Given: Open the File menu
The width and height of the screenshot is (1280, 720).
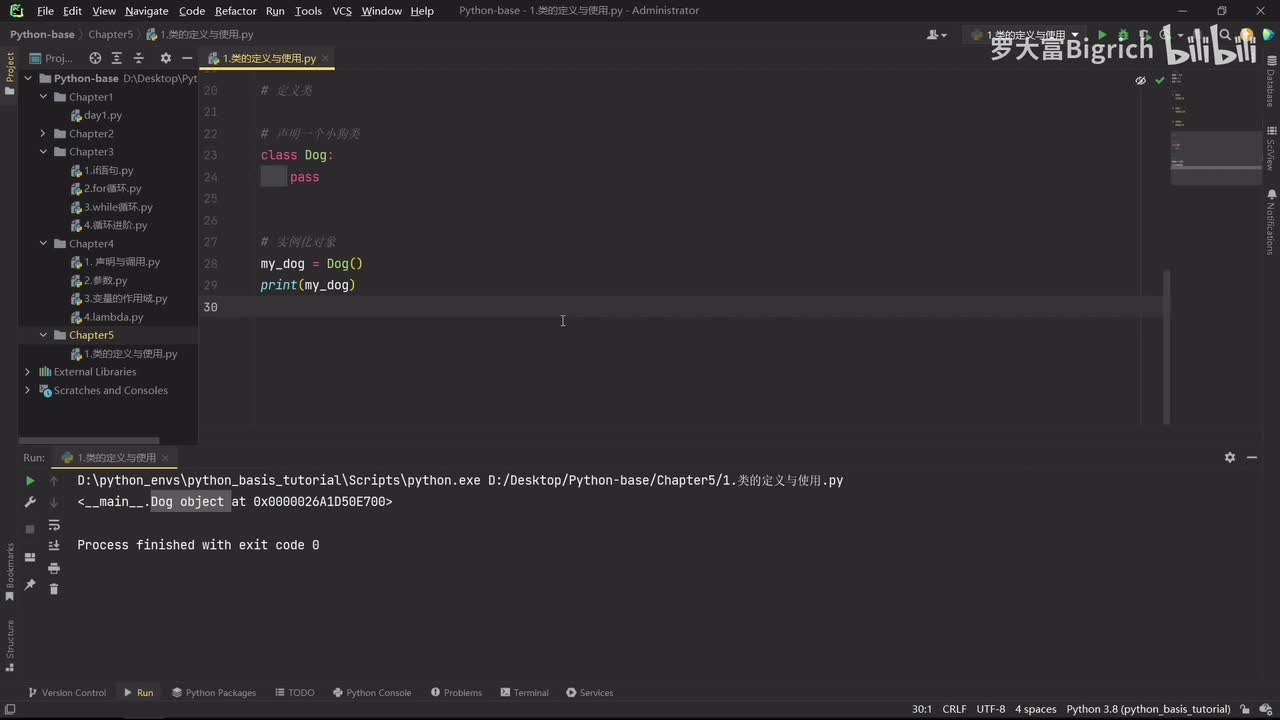Looking at the screenshot, I should click(x=45, y=11).
